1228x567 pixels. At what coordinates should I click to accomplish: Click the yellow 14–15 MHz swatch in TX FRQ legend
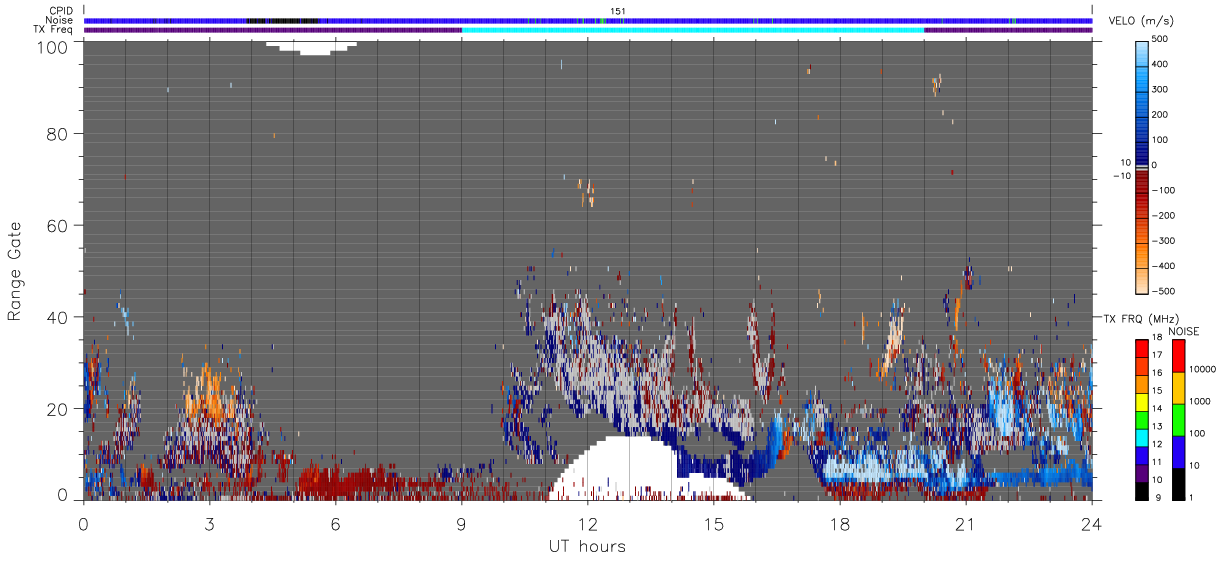[x=1143, y=401]
